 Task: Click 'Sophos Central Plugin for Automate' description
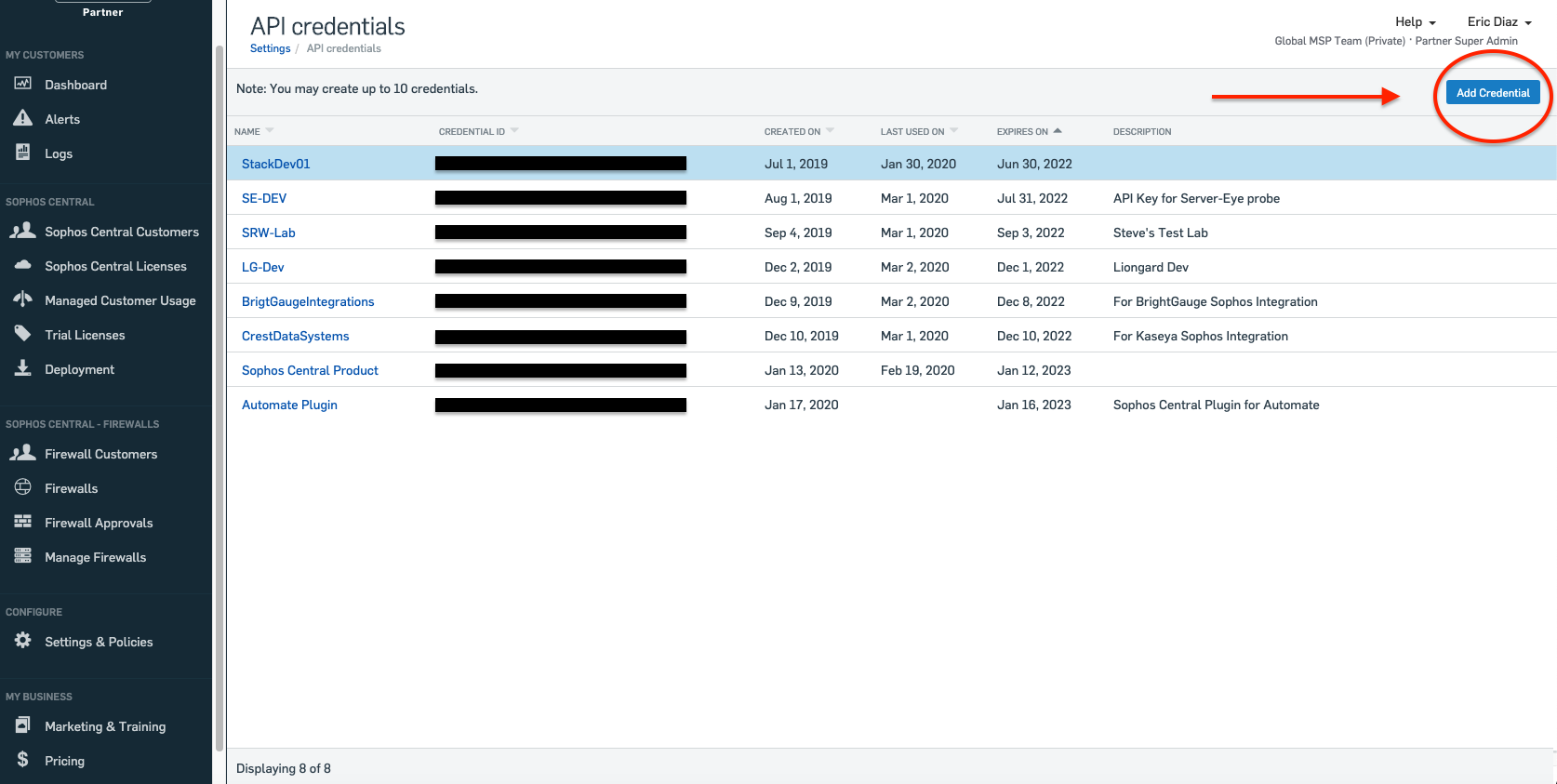[x=1216, y=405]
